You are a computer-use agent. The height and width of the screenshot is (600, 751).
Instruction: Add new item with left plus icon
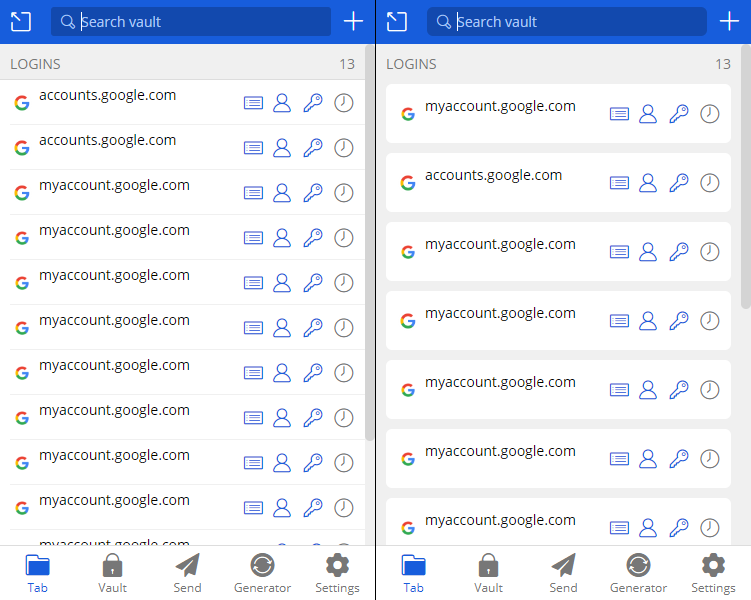(x=353, y=22)
